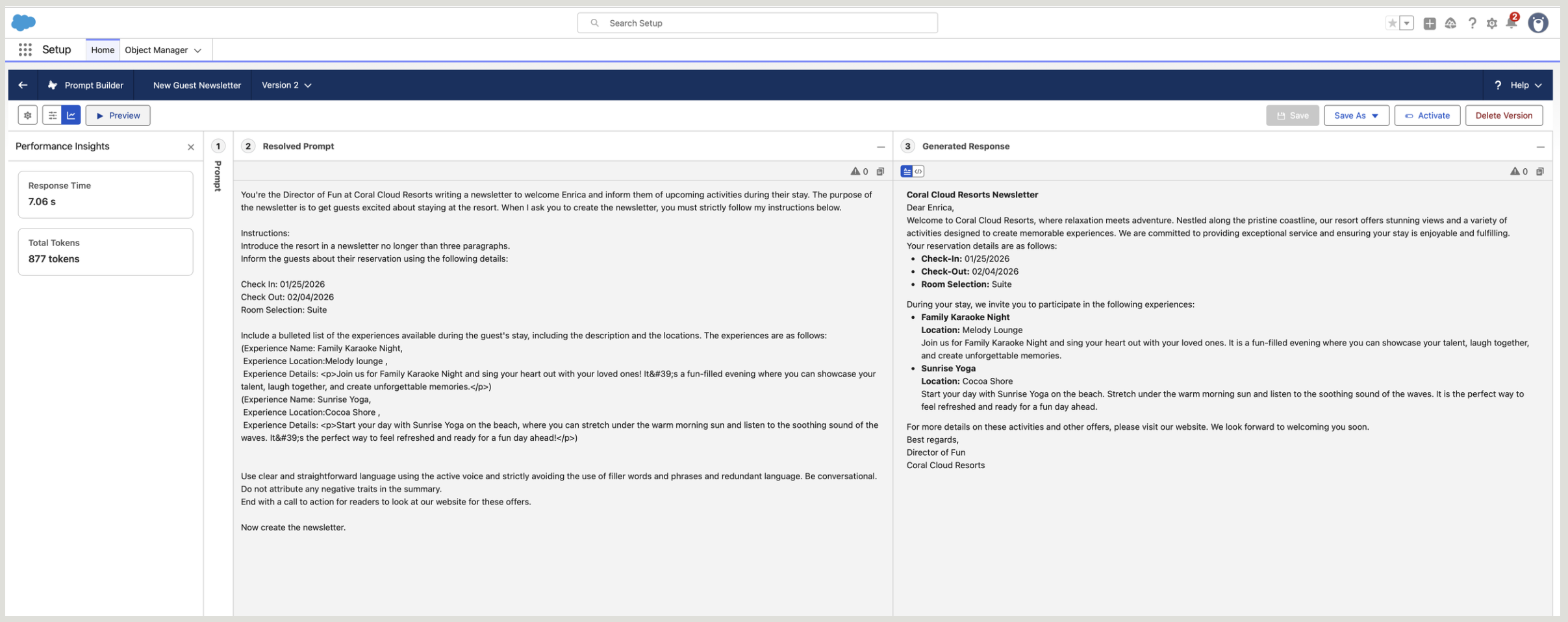
Task: Click the Generated Response heading
Action: (x=966, y=146)
